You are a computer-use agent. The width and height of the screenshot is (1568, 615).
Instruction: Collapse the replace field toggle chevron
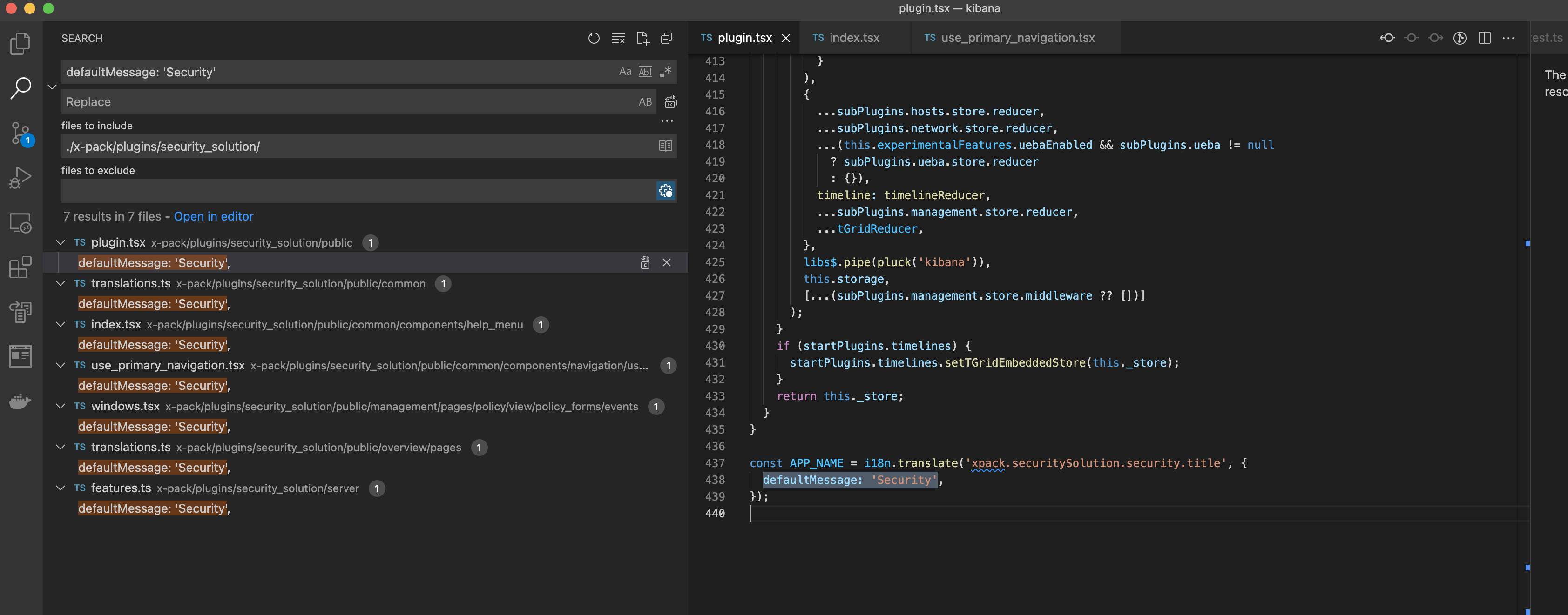[52, 87]
